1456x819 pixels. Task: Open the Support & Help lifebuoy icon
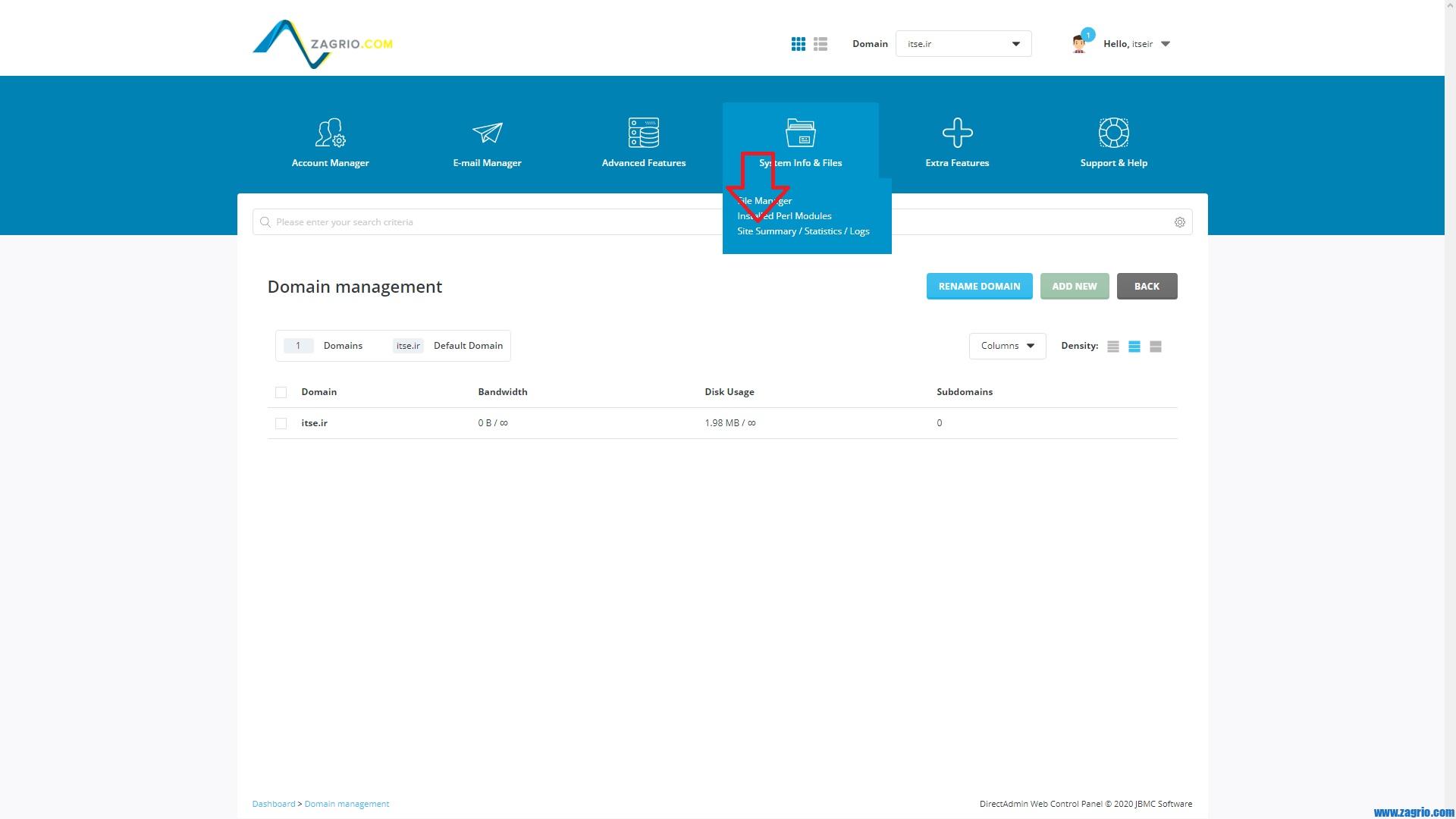pos(1114,133)
